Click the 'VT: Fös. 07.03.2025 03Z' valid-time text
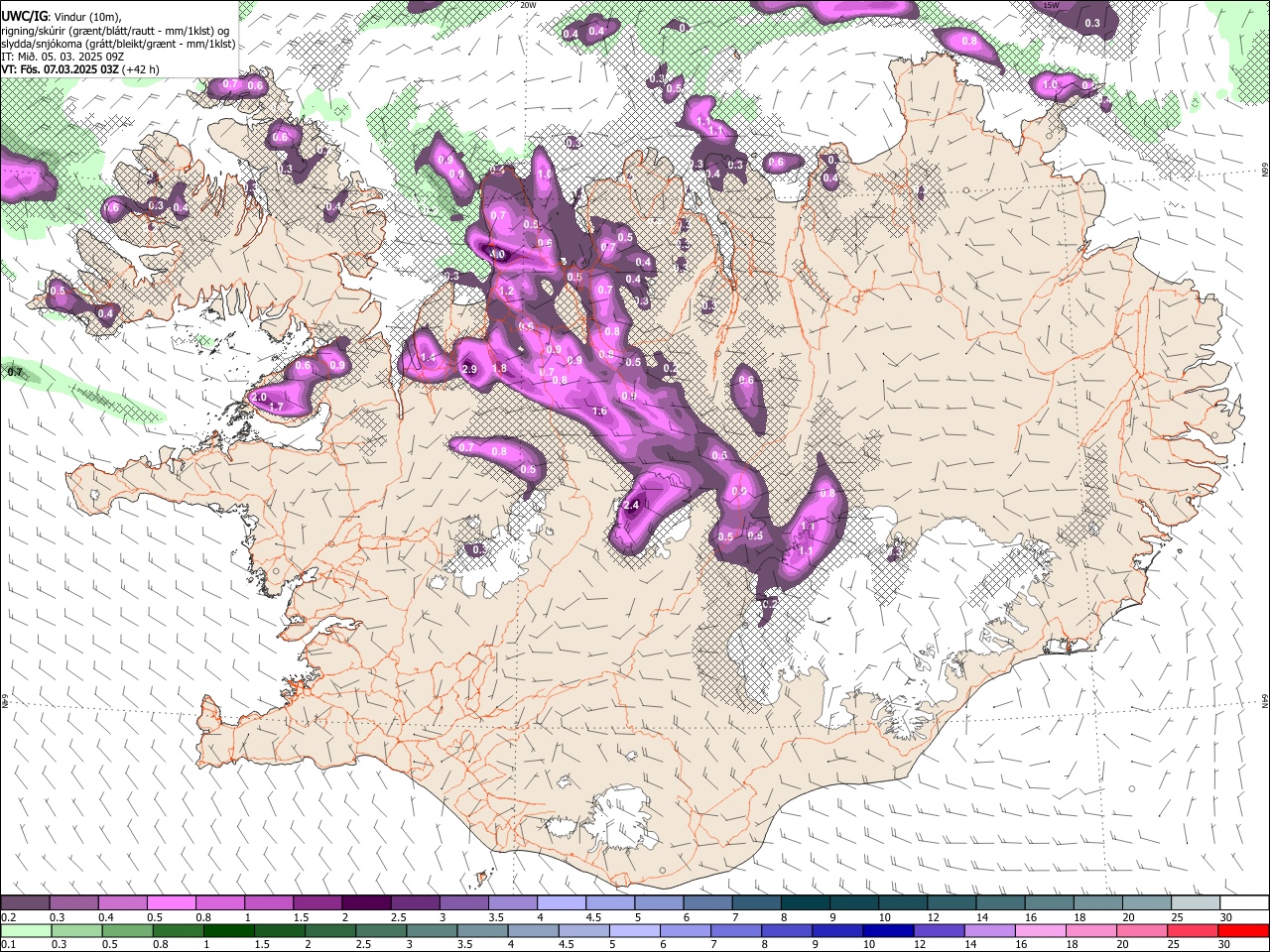 pos(61,70)
